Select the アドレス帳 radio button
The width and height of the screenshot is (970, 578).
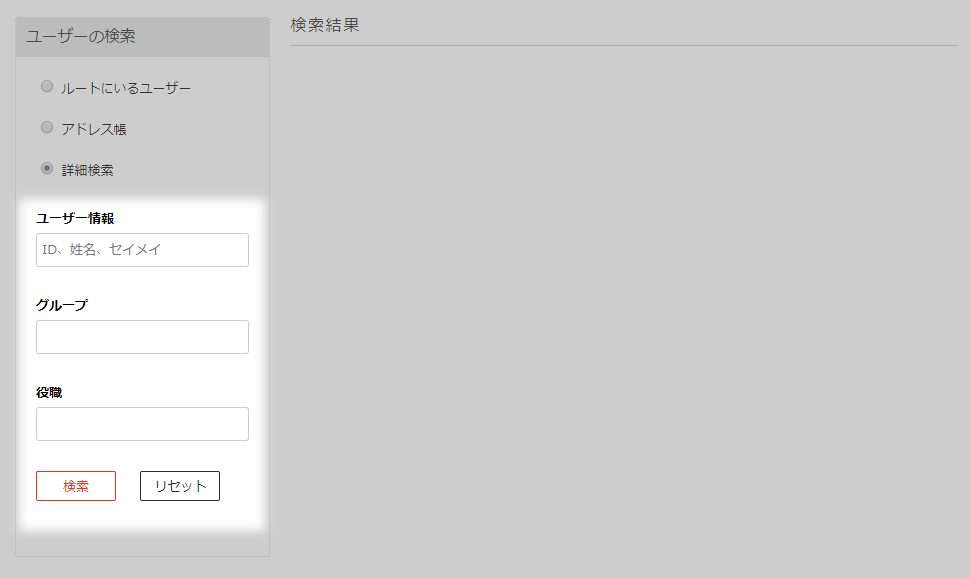point(47,127)
